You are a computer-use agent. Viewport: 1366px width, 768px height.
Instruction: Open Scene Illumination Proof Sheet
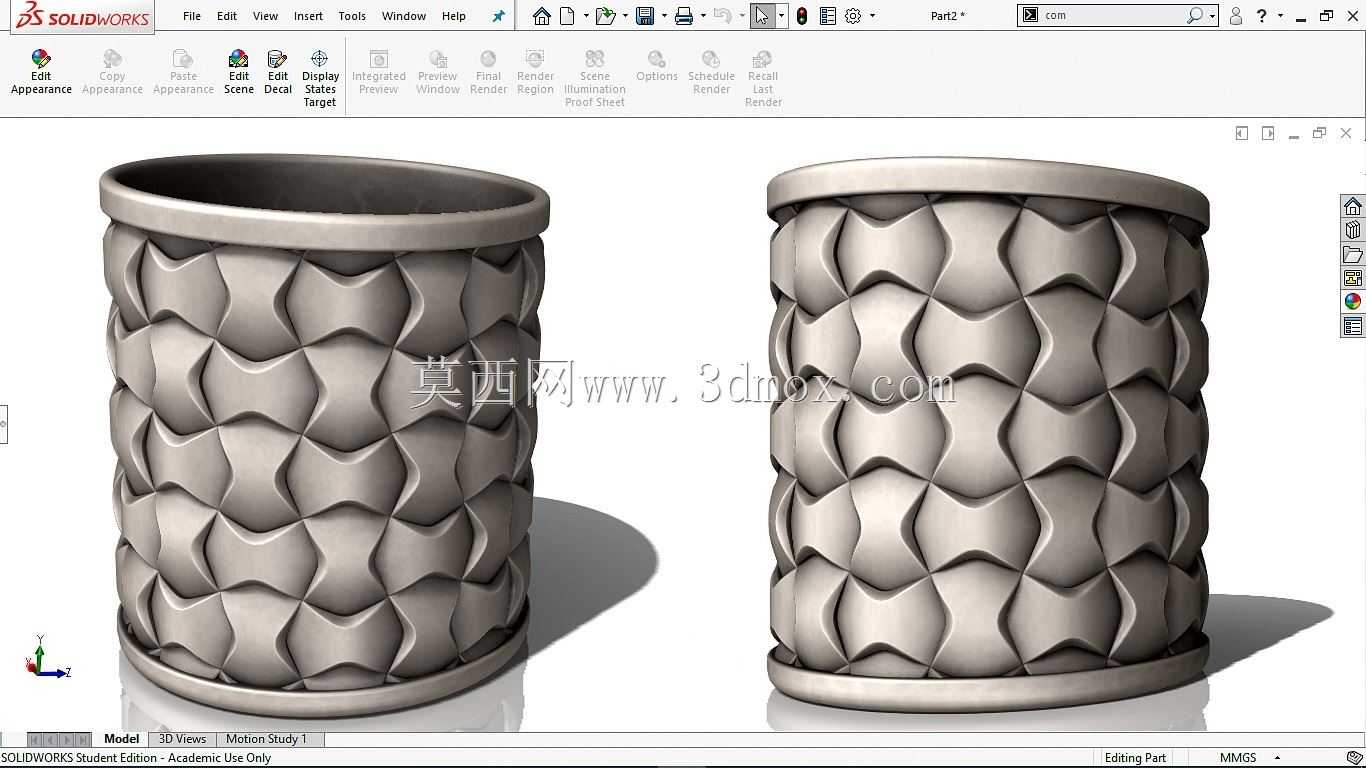click(x=595, y=78)
